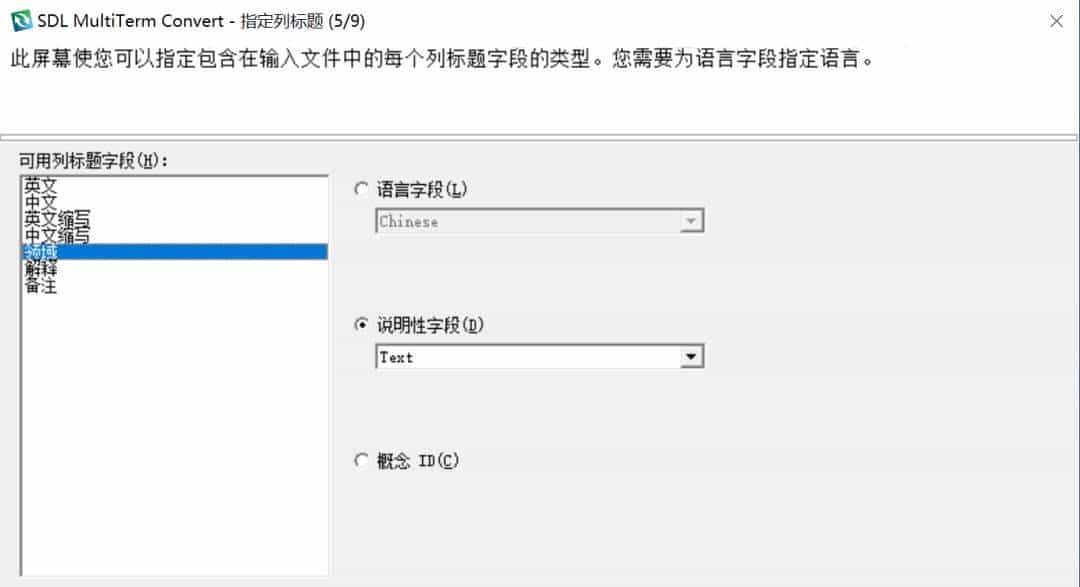This screenshot has width=1080, height=587.
Task: Expand the Text combo box arrow
Action: tap(690, 356)
